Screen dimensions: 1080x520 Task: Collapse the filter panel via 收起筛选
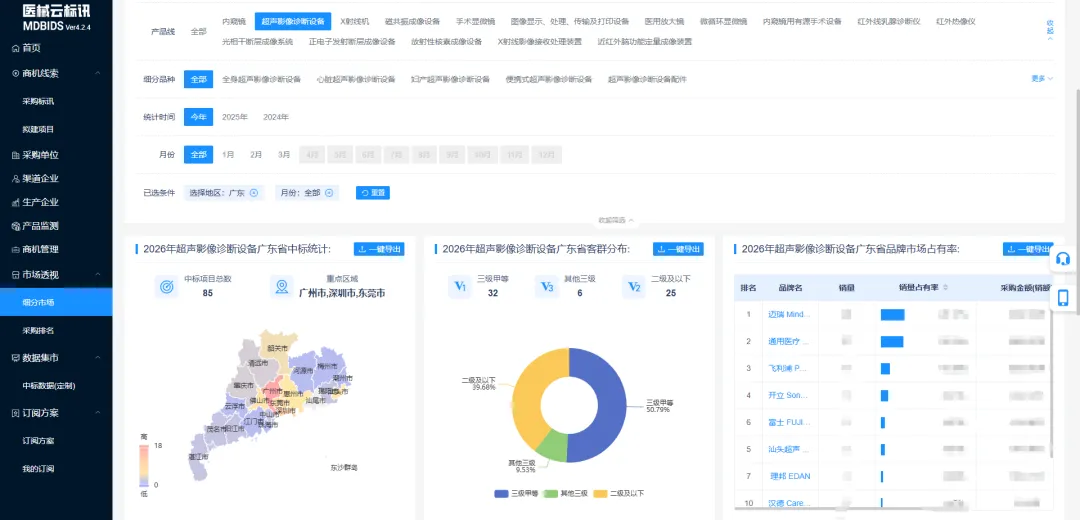(616, 220)
